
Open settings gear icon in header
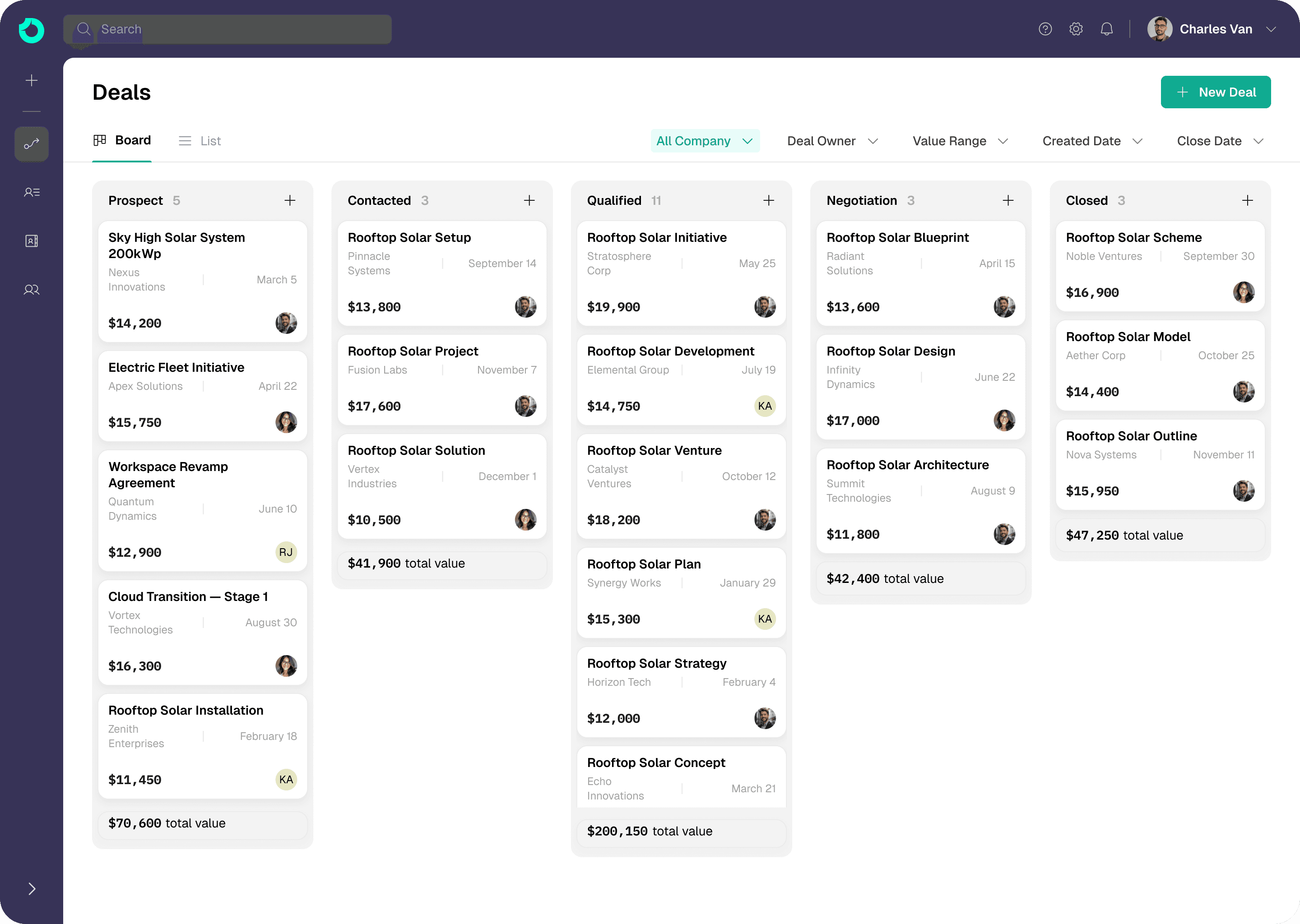pyautogui.click(x=1076, y=29)
